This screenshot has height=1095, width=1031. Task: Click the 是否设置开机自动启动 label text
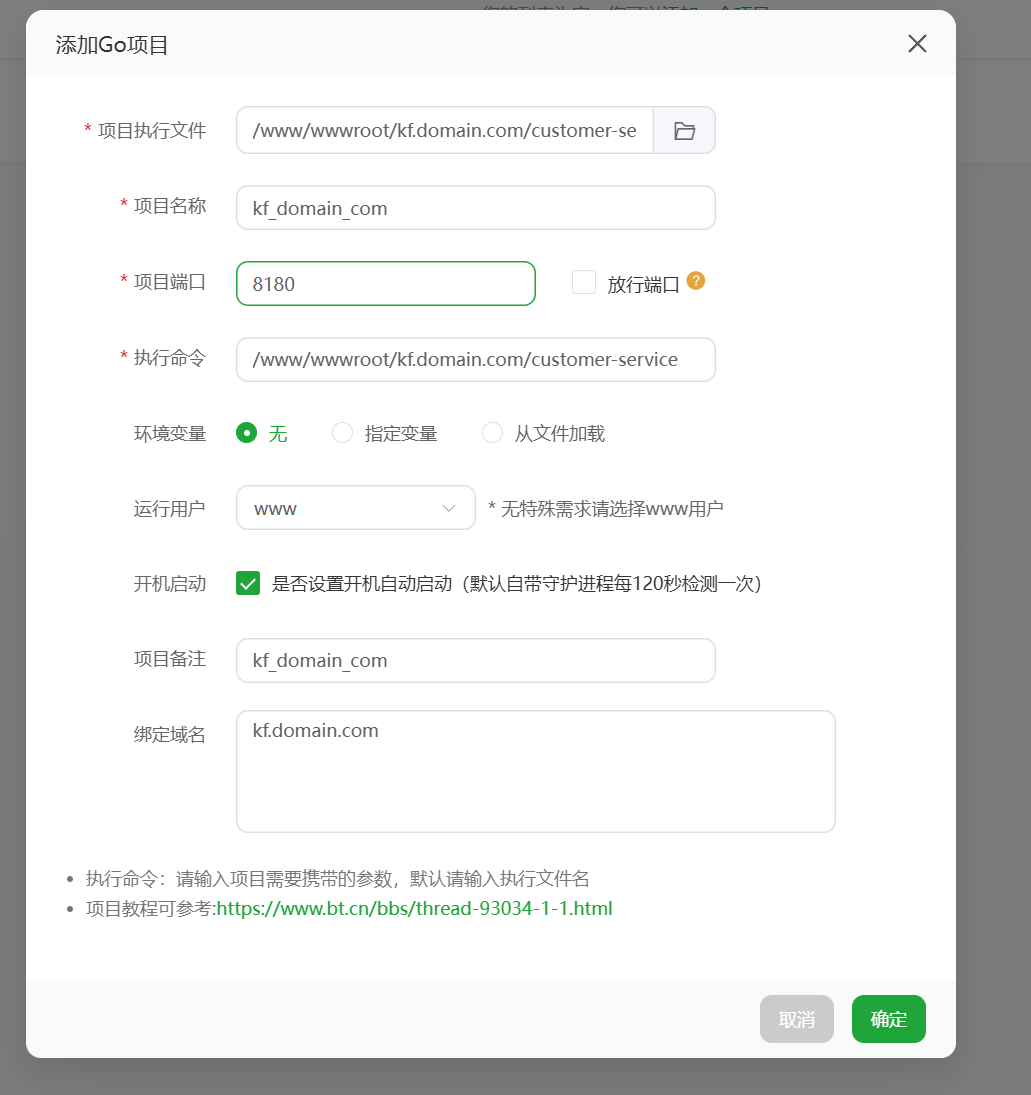[x=516, y=584]
